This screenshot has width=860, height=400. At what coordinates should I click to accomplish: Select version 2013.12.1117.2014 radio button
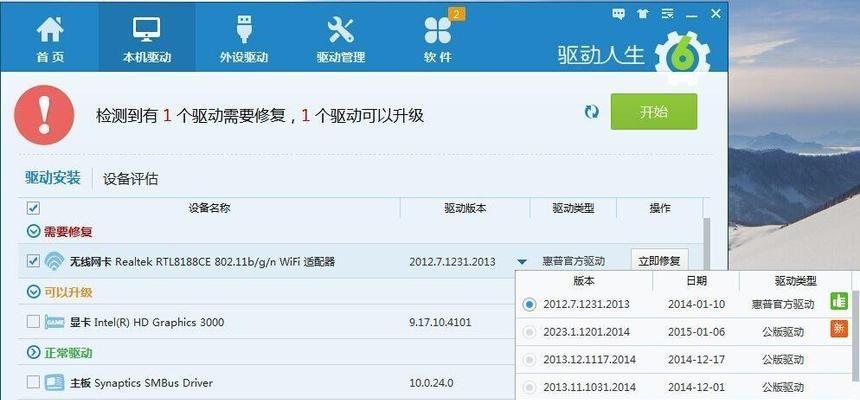(x=529, y=360)
